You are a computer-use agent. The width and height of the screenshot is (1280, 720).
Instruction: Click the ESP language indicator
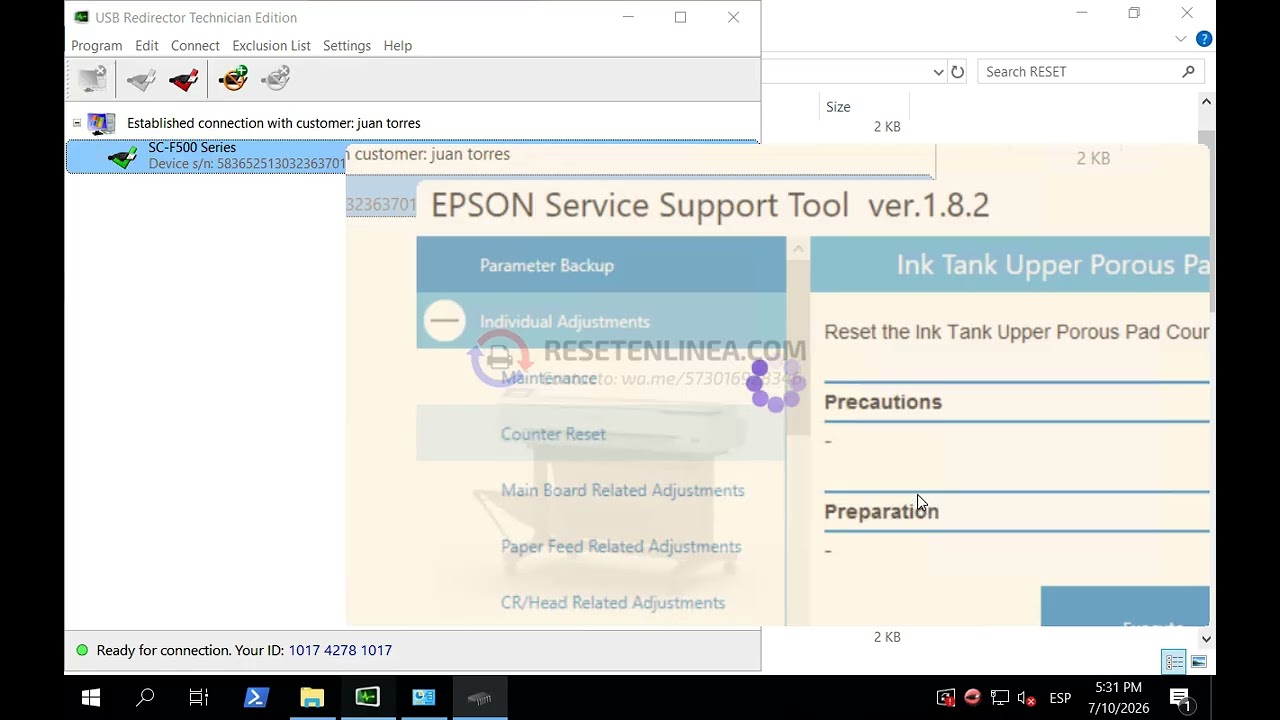(1060, 698)
